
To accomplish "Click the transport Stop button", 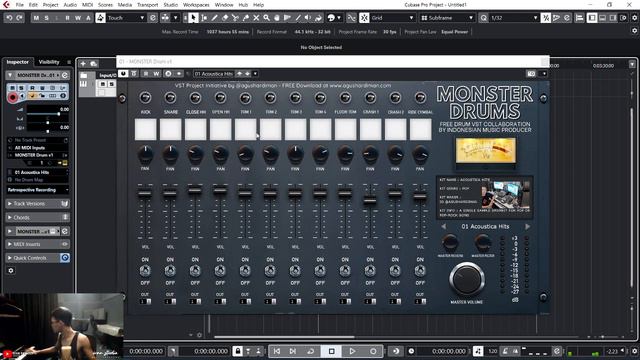I will (x=331, y=351).
